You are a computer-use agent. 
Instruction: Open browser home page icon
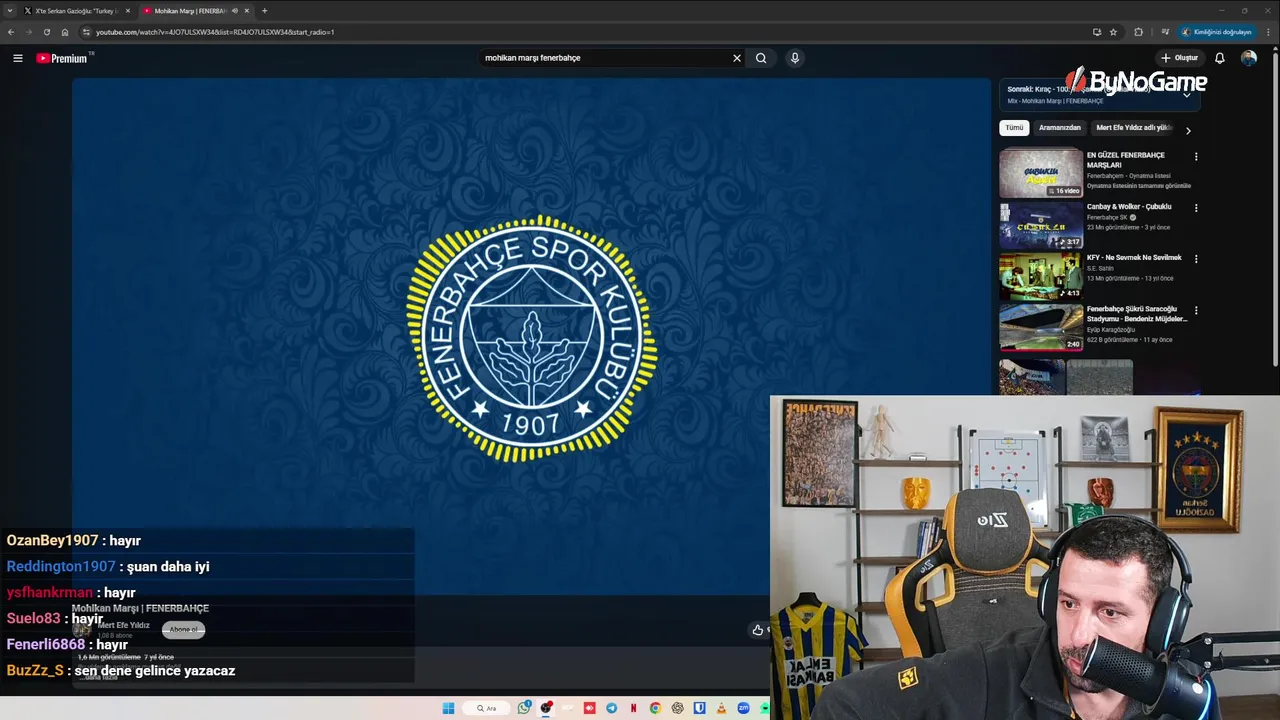(x=65, y=32)
